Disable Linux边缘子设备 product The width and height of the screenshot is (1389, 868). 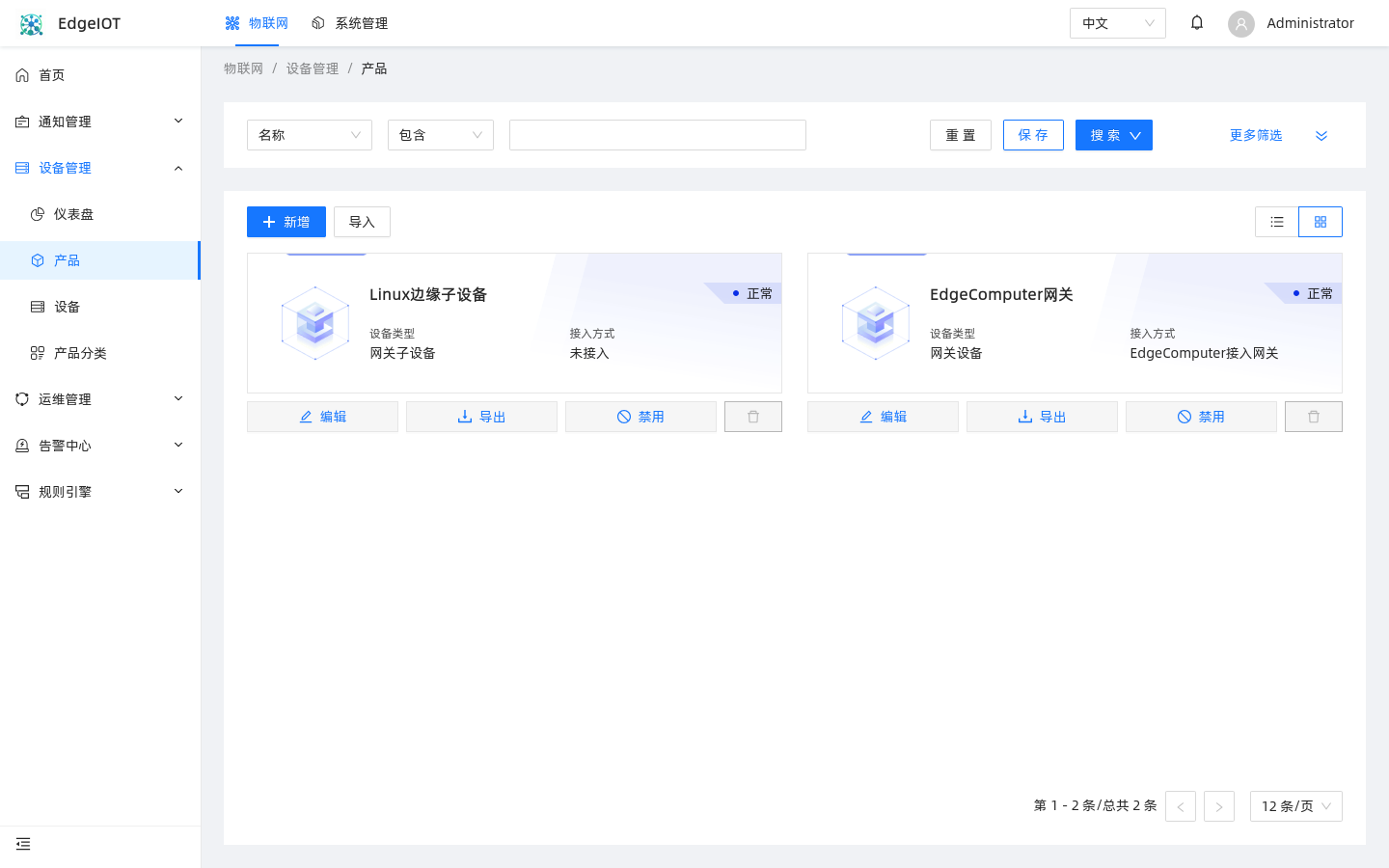tap(640, 417)
